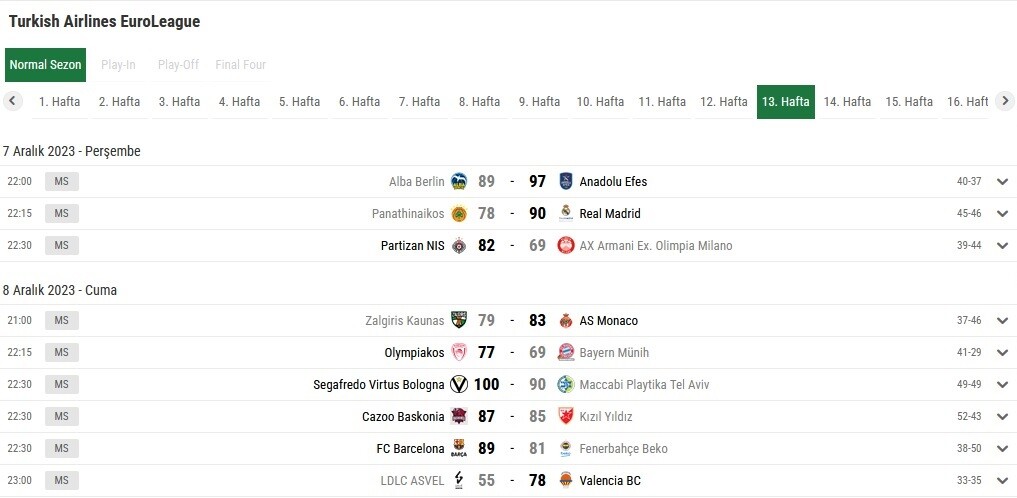Expand the Alba Berlin vs Anadolu Efes details
The image size is (1017, 498).
click(x=1003, y=182)
